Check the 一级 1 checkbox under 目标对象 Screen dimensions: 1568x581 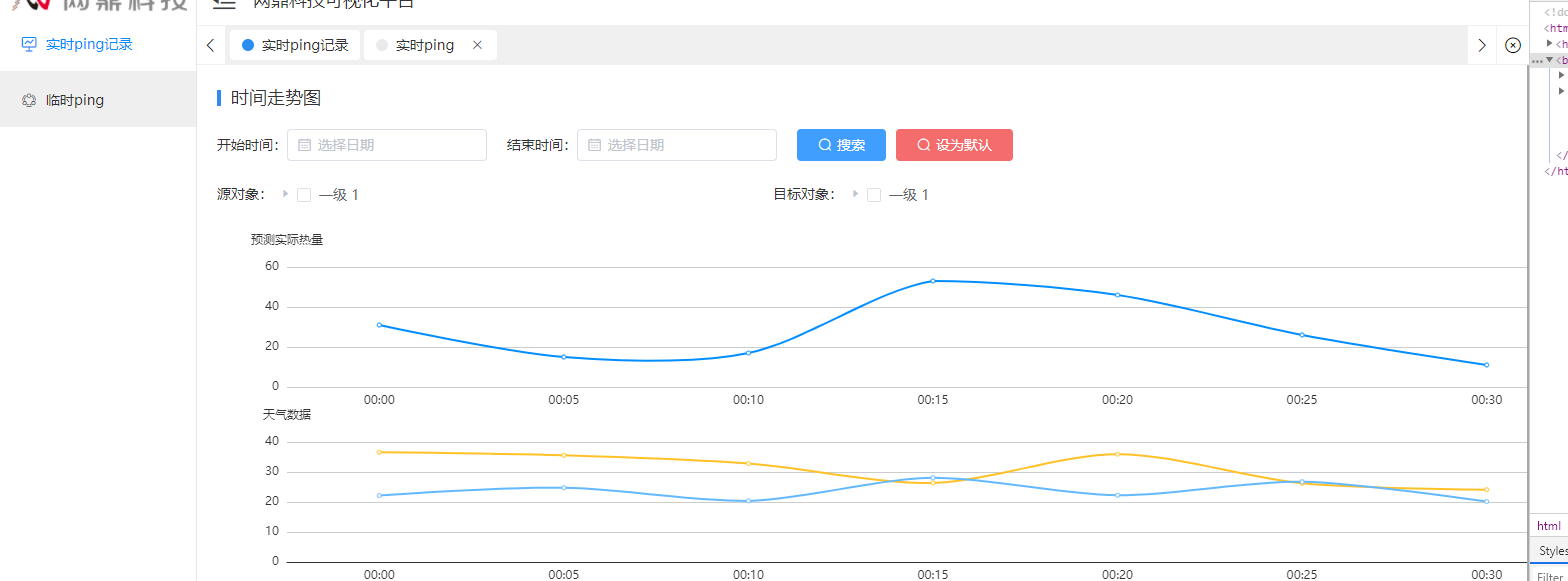coord(874,195)
